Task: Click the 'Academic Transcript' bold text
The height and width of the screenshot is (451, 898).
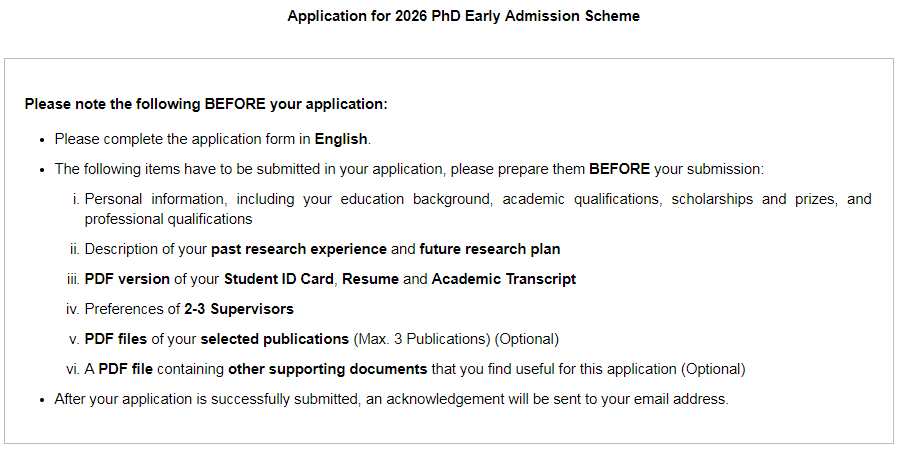Action: (503, 279)
